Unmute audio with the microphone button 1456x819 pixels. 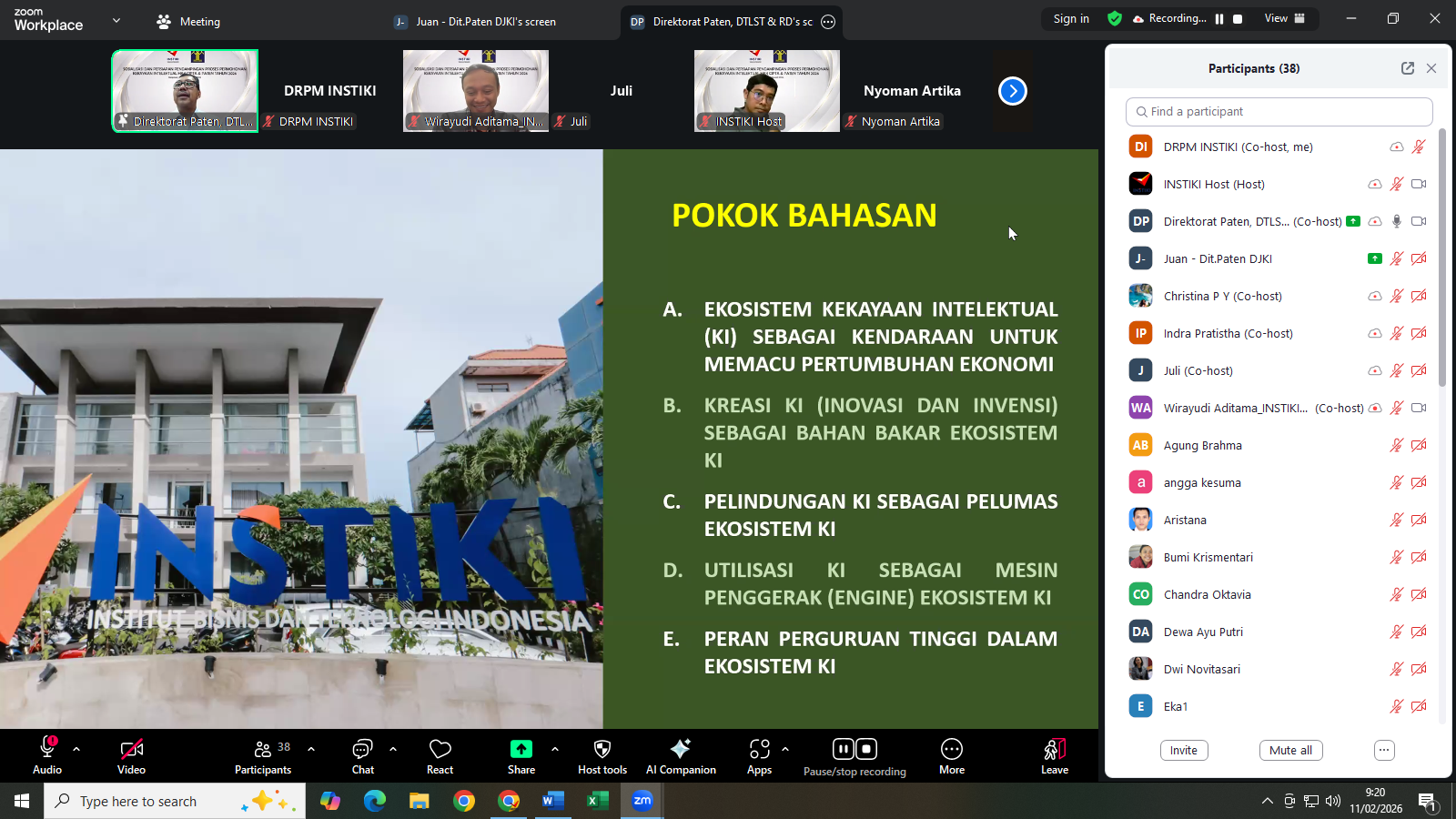47,749
